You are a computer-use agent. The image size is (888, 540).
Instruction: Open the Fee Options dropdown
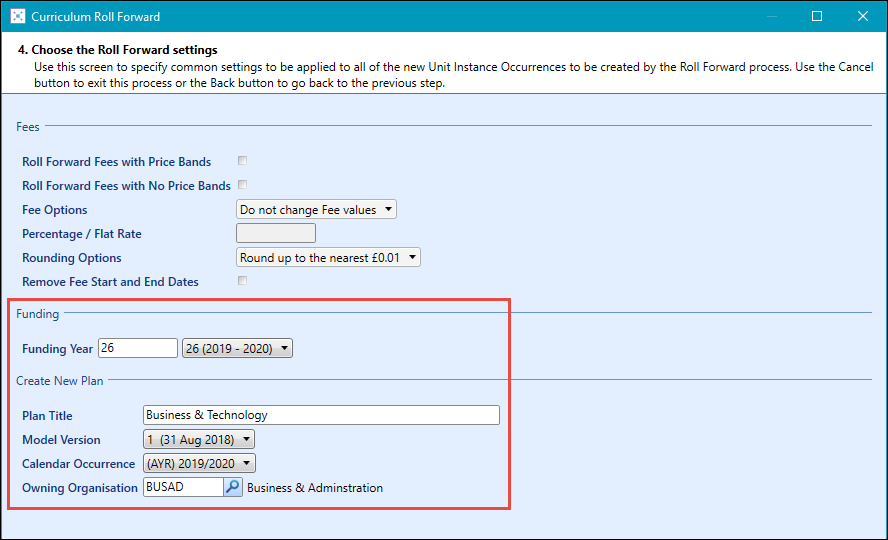point(316,209)
